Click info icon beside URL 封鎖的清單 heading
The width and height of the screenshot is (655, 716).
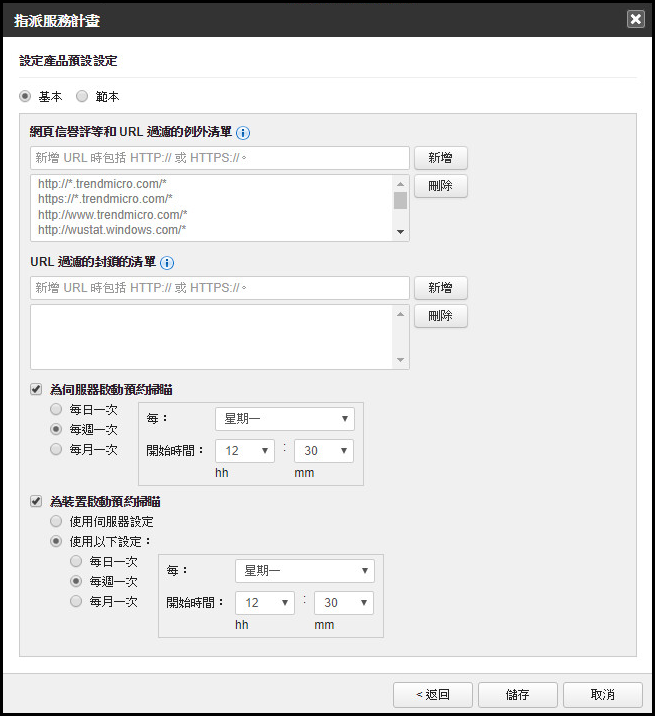[x=167, y=263]
